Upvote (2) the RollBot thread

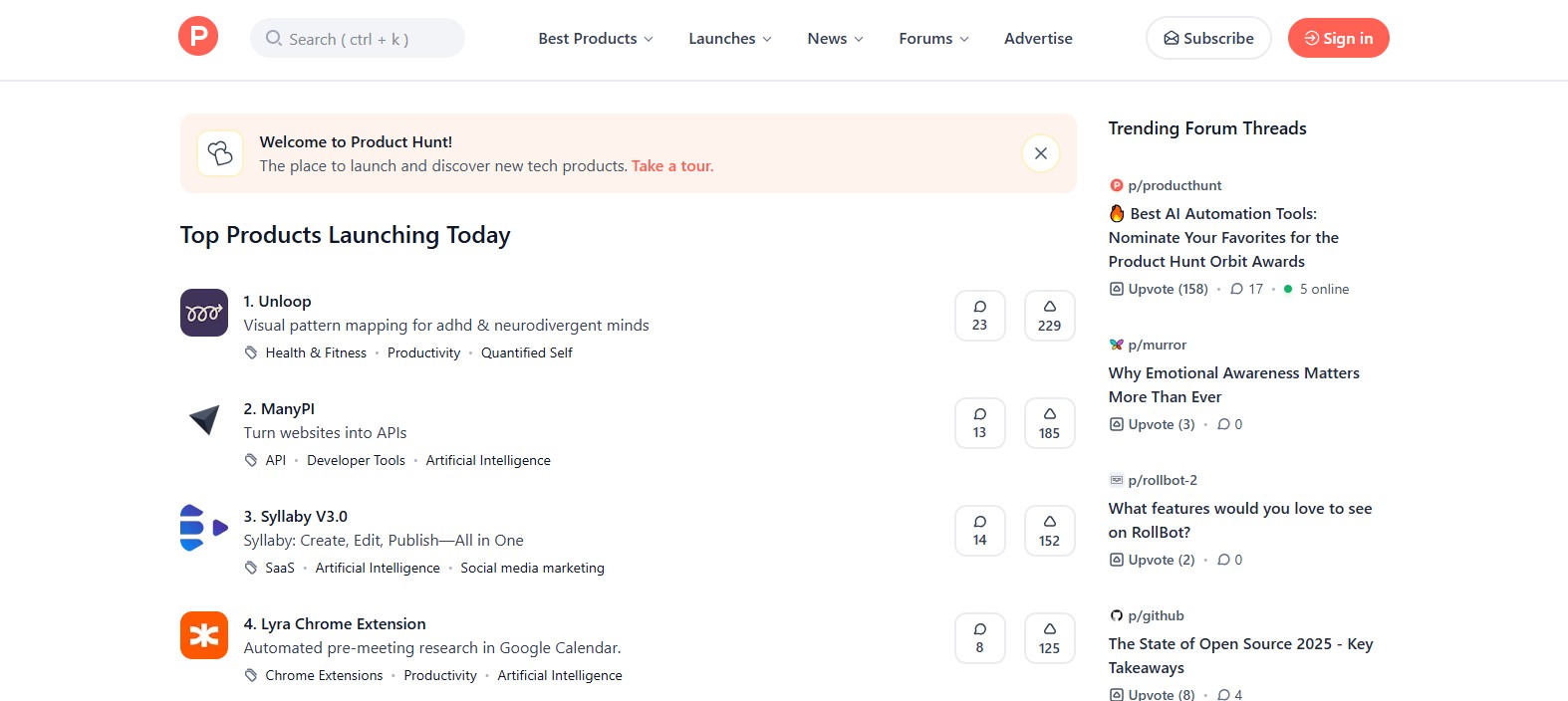[1152, 560]
